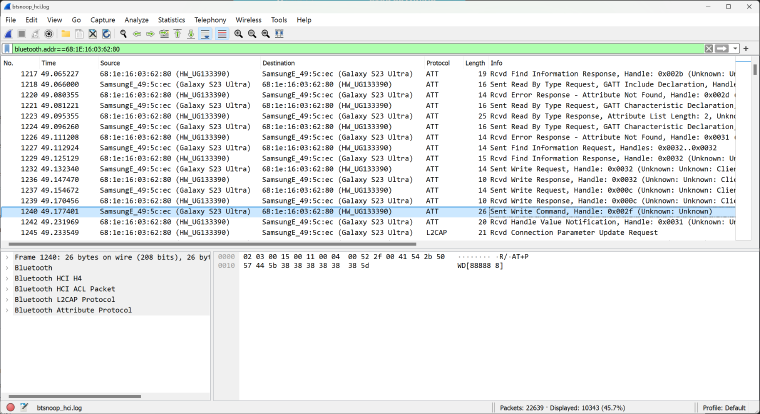This screenshot has height=414, width=760.
Task: Find a packet with the magnifier icon
Action: [x=123, y=34]
